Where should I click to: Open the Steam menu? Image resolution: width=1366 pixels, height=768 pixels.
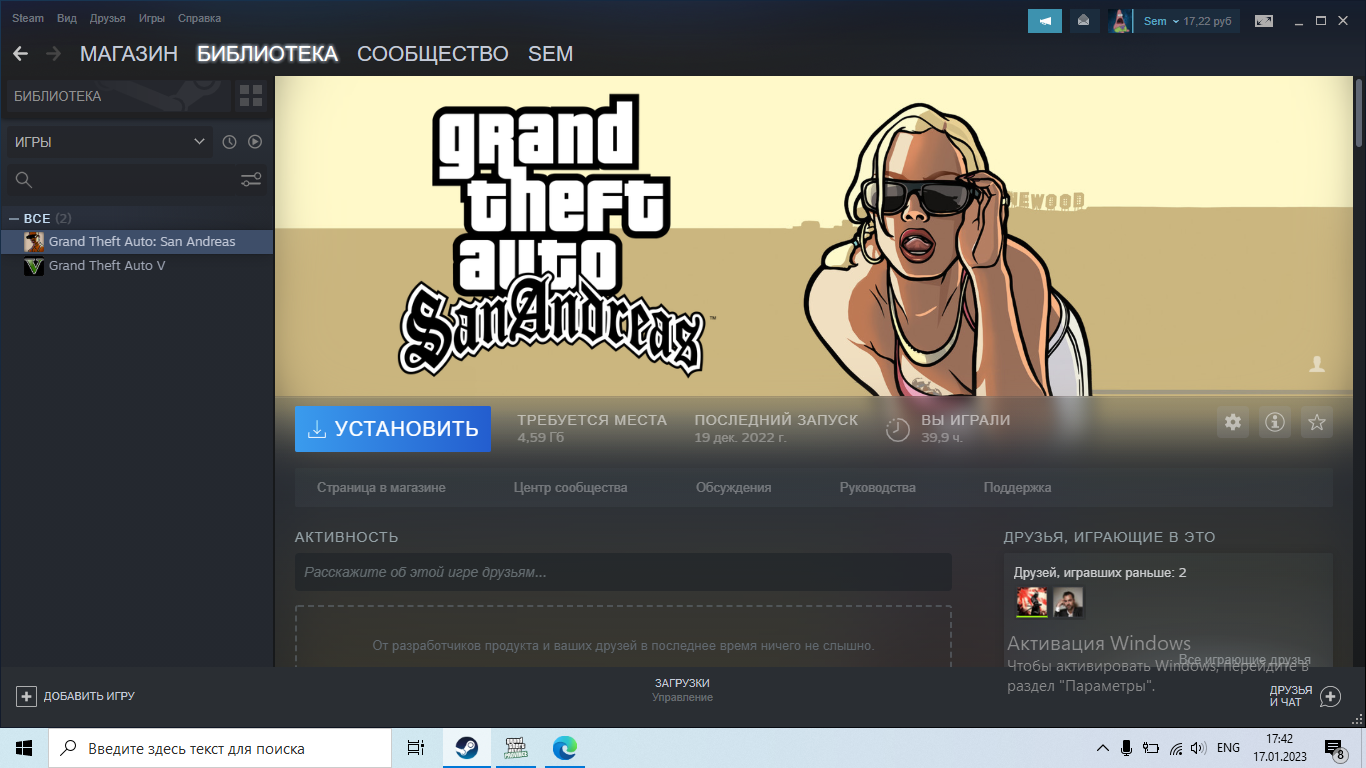28,19
